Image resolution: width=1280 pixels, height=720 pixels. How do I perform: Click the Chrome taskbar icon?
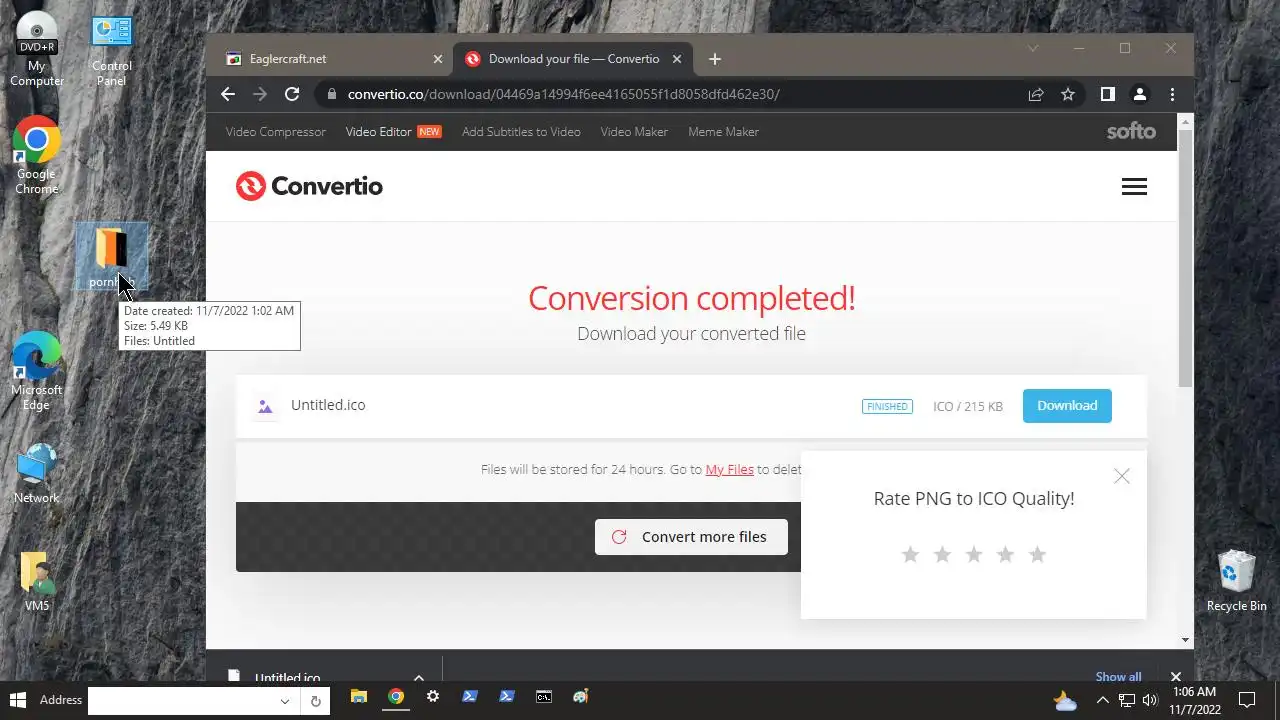(396, 697)
